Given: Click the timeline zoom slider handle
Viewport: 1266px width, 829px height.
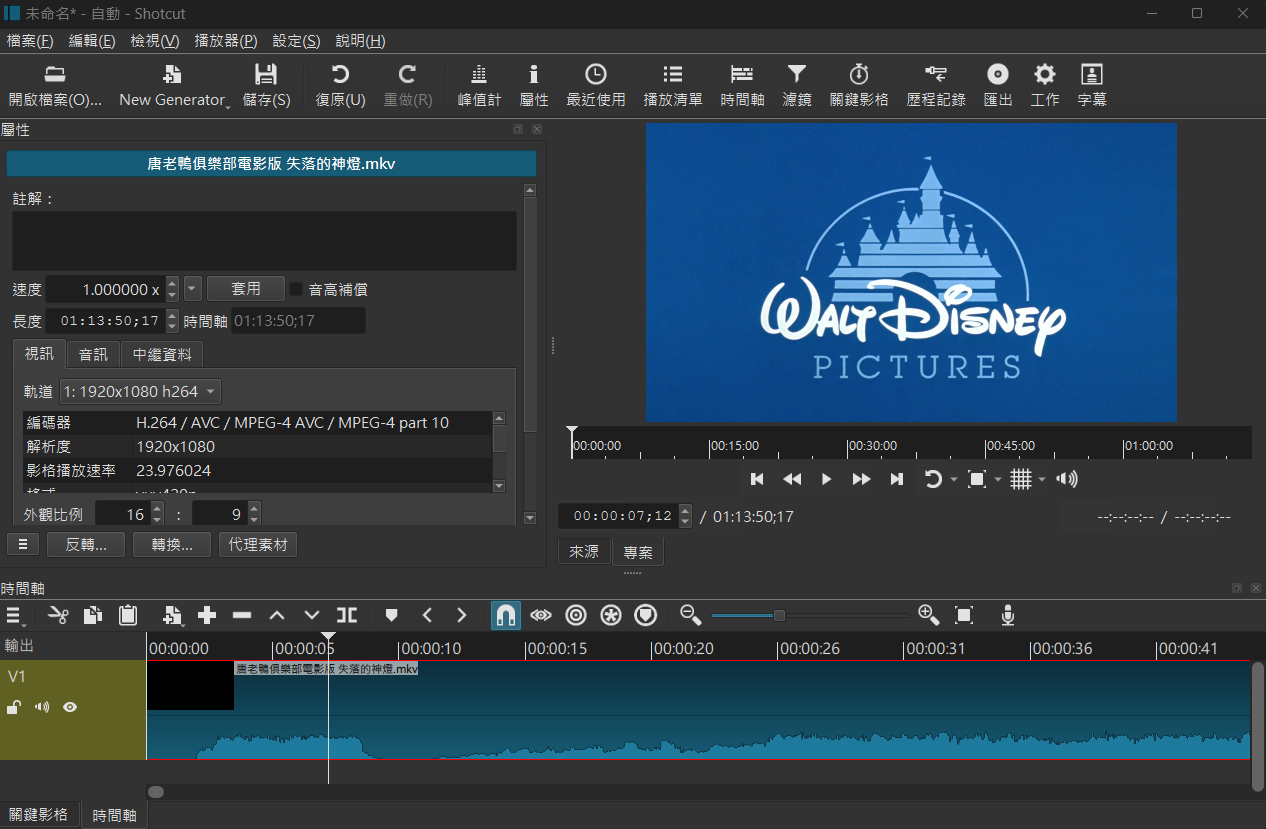Looking at the screenshot, I should click(779, 615).
